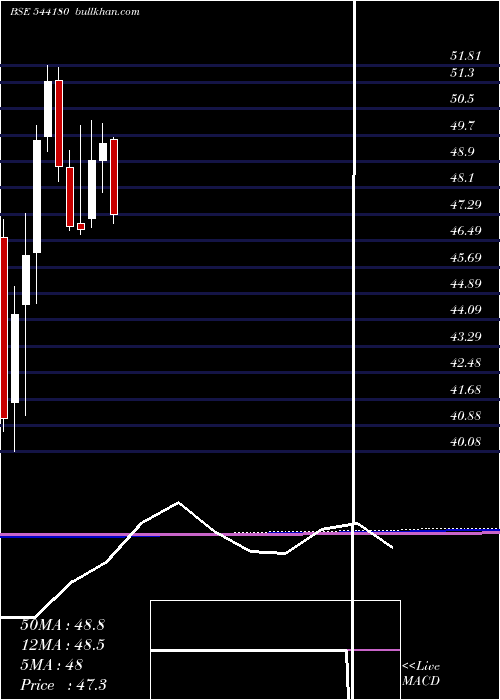Select the 40.88 price level label
500x700 pixels.
(x=465, y=416)
